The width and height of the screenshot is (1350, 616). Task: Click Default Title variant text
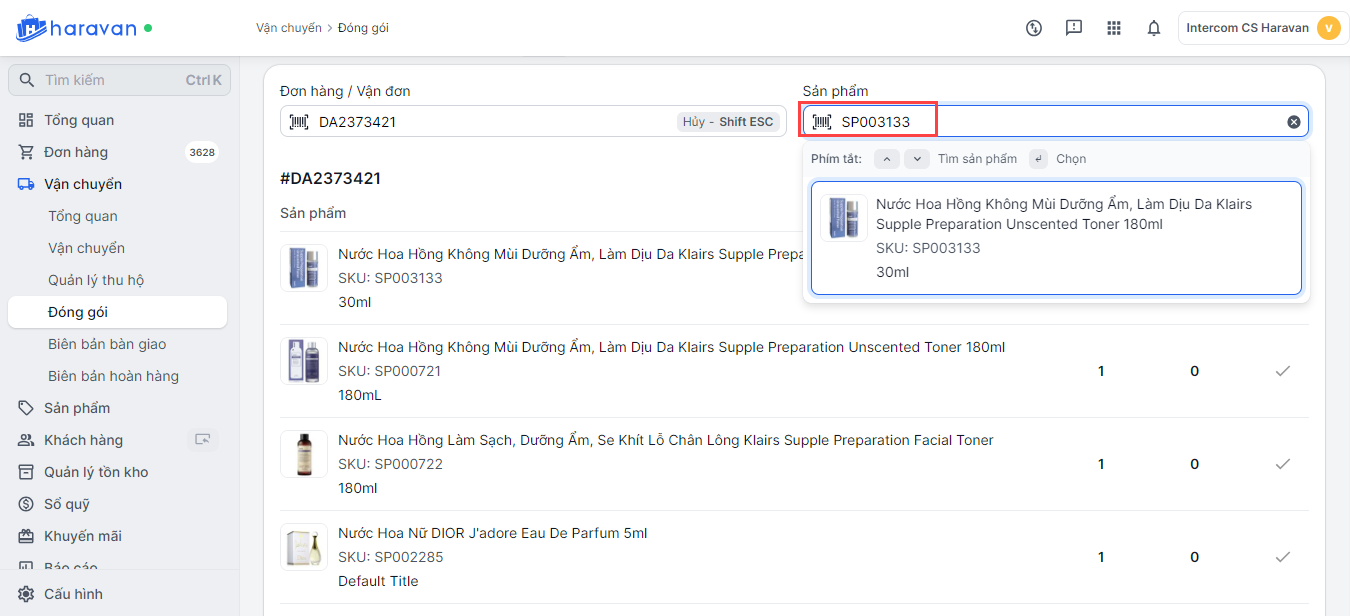[x=378, y=581]
